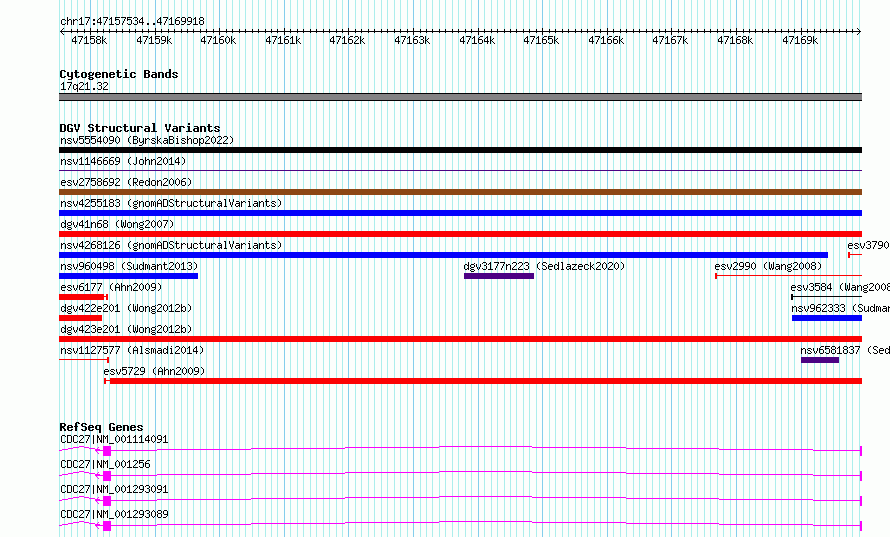Click the blue nsv4268126 variant bar
This screenshot has width=890, height=537.
443,255
